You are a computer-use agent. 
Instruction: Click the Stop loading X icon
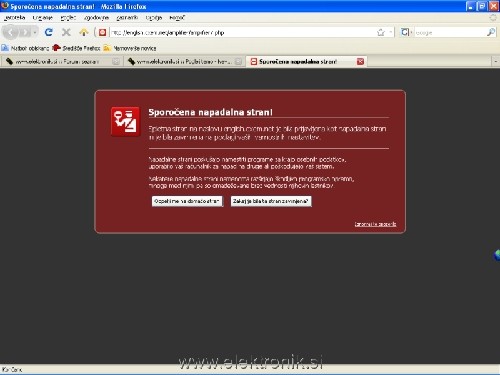[x=66, y=32]
